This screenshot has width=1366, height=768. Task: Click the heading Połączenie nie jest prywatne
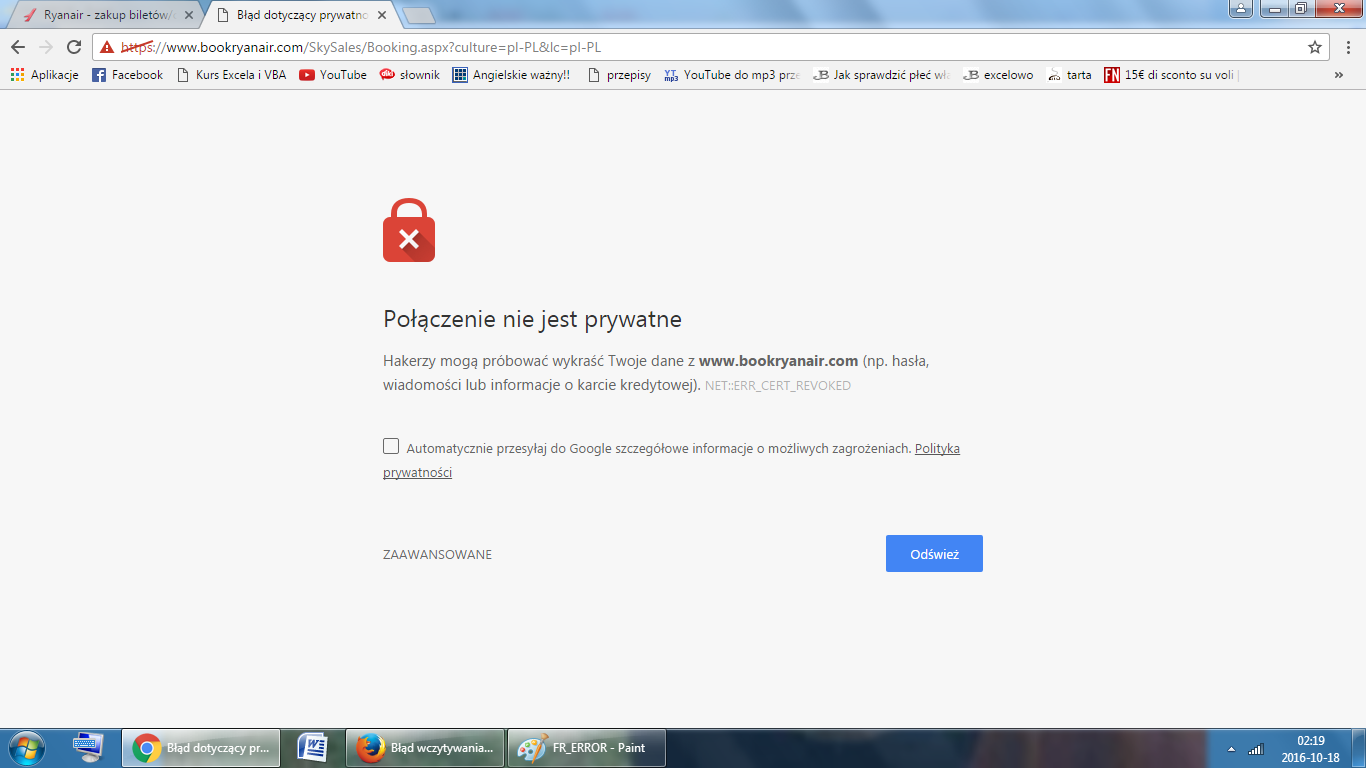pos(532,320)
